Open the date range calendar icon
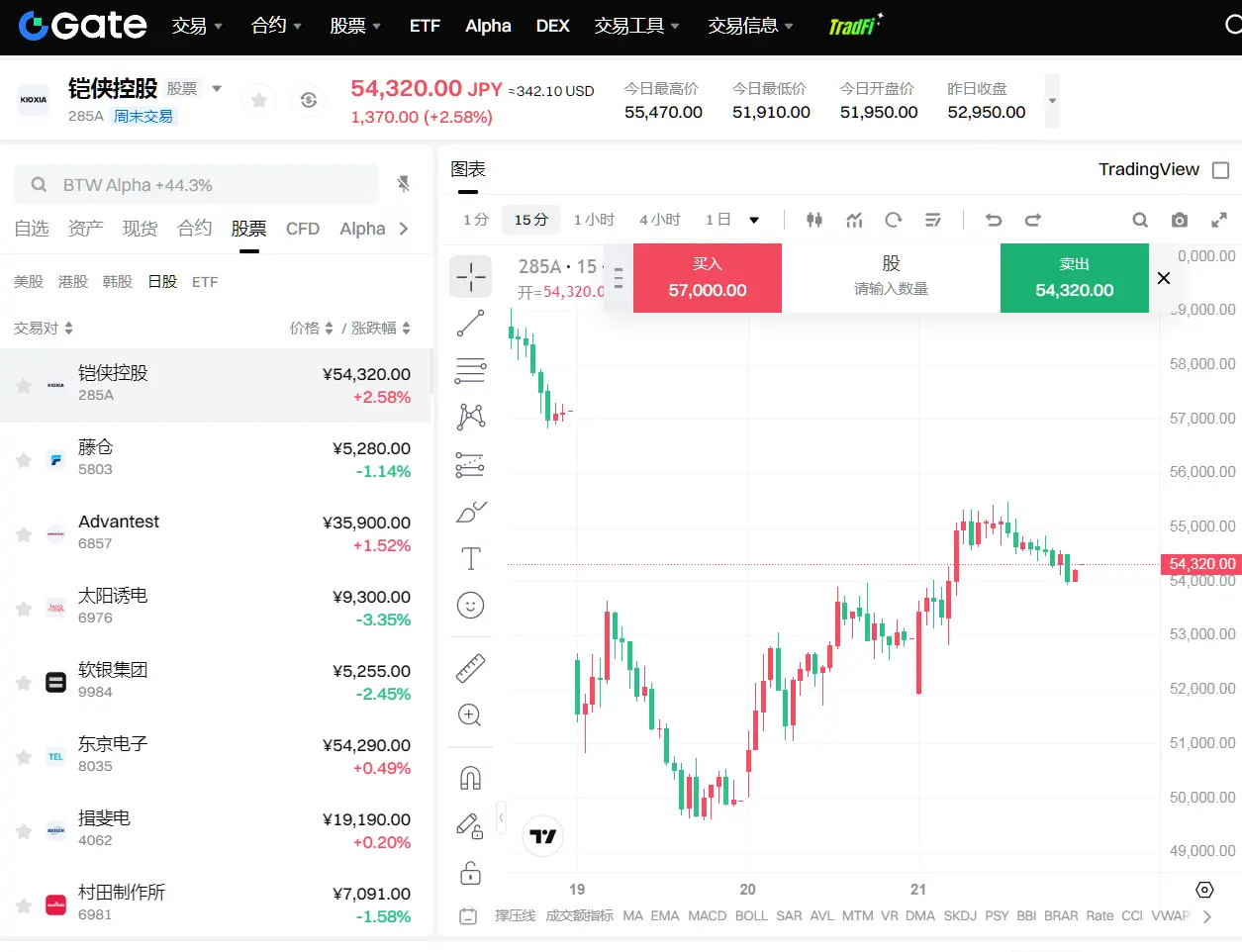The image size is (1242, 952). 469,916
